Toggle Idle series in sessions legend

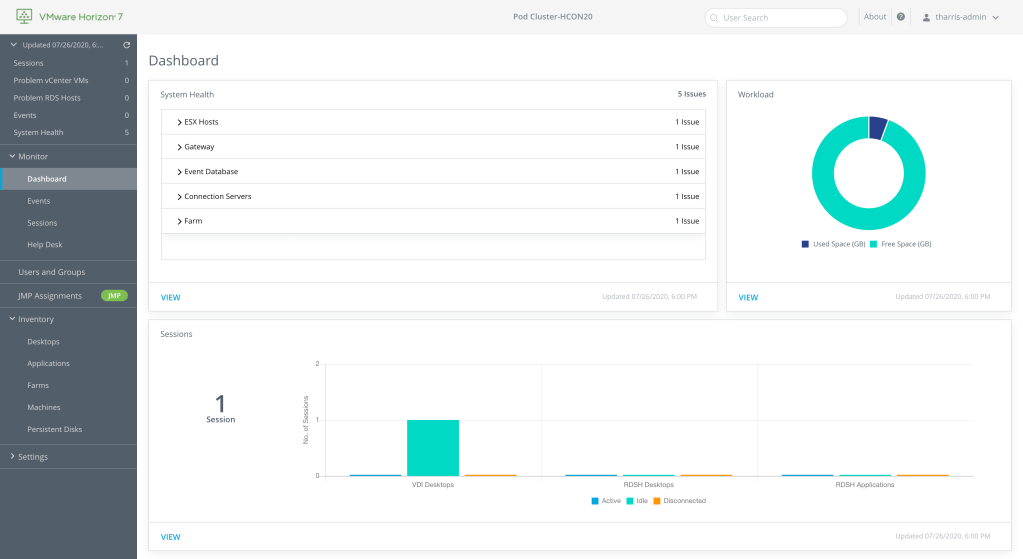pos(630,500)
